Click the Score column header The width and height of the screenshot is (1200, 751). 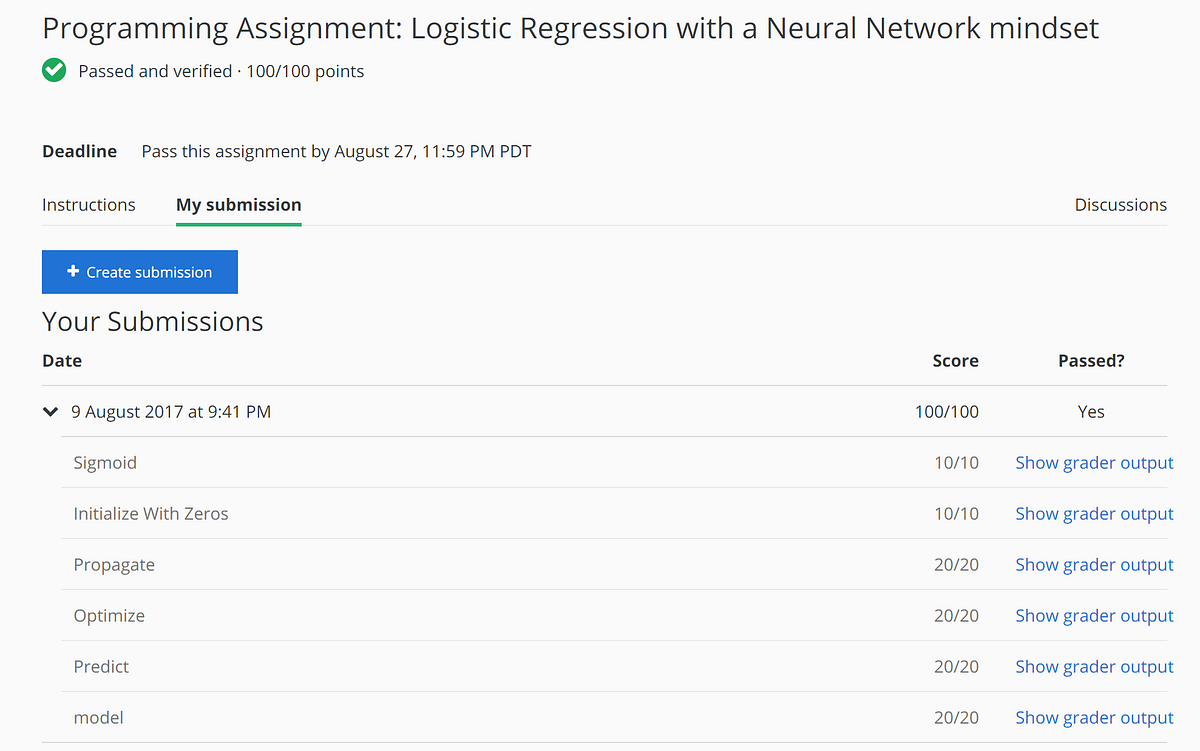[x=955, y=361]
